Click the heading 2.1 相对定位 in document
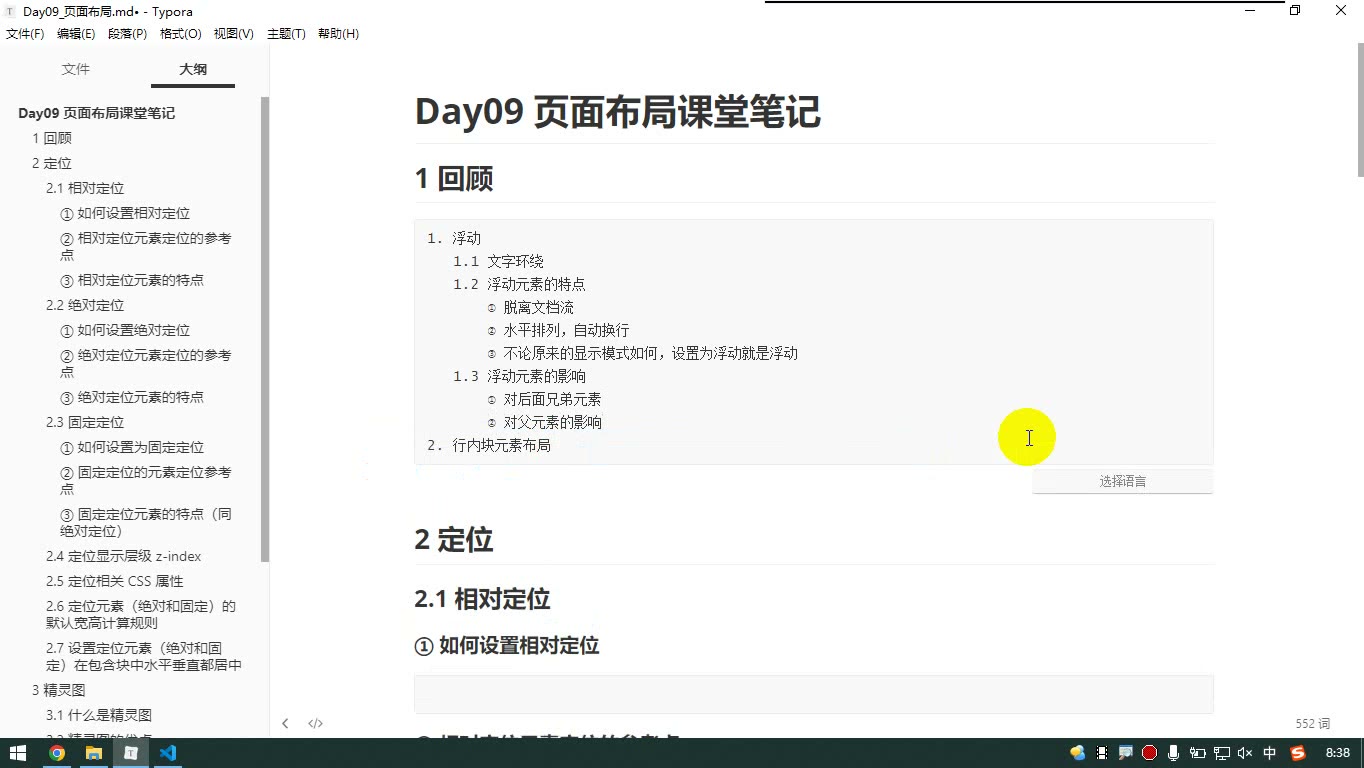 click(x=483, y=599)
